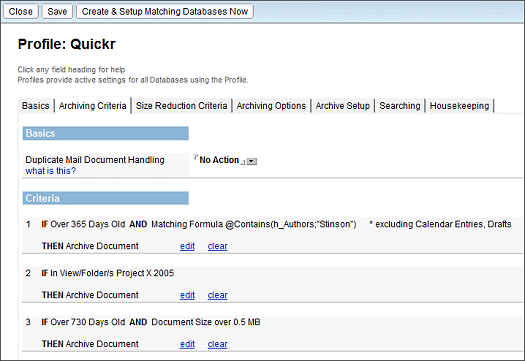Edit criteria 3 for Over 730 Days Old
525x361 pixels.
click(187, 344)
